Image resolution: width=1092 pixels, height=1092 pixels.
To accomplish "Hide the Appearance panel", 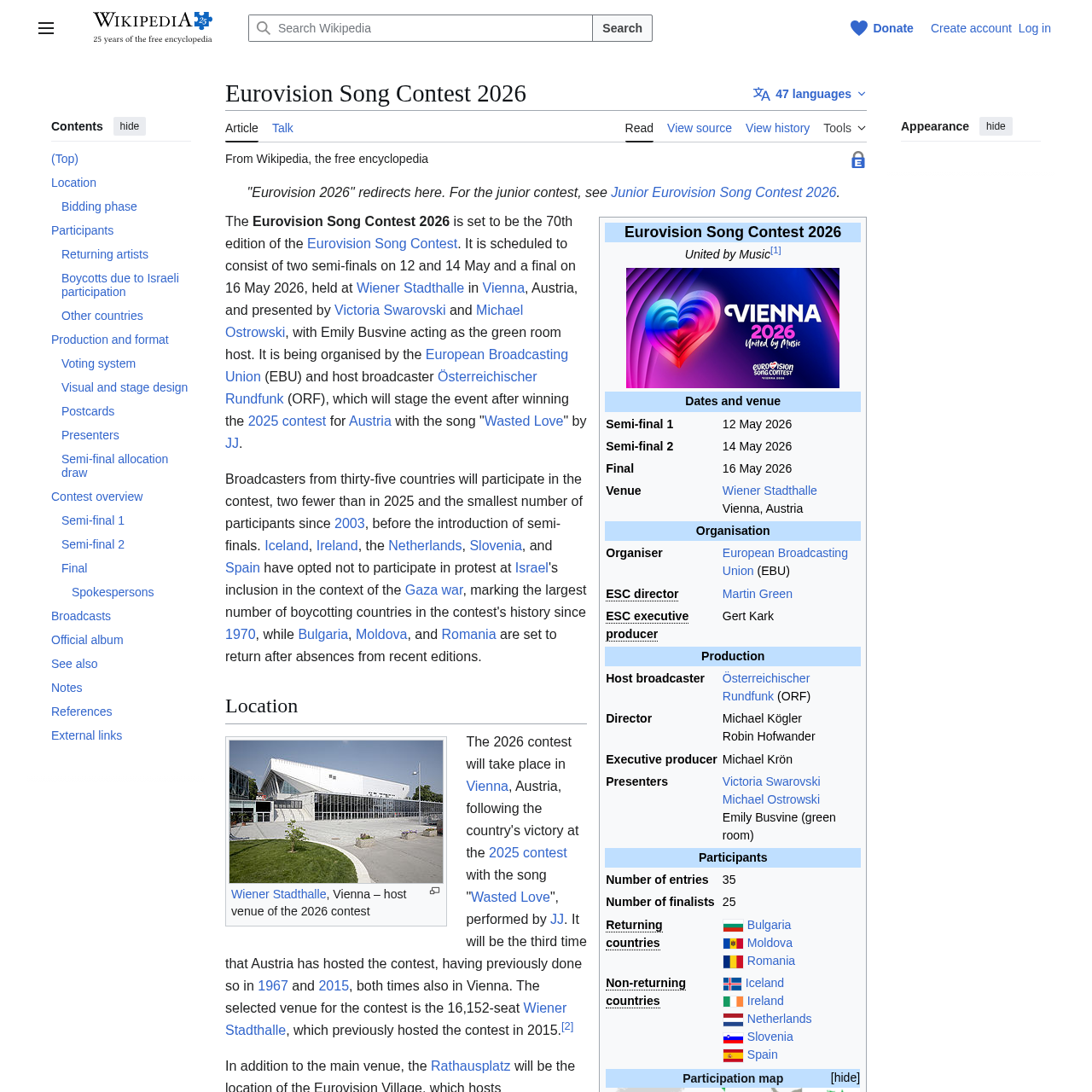I will [x=995, y=125].
